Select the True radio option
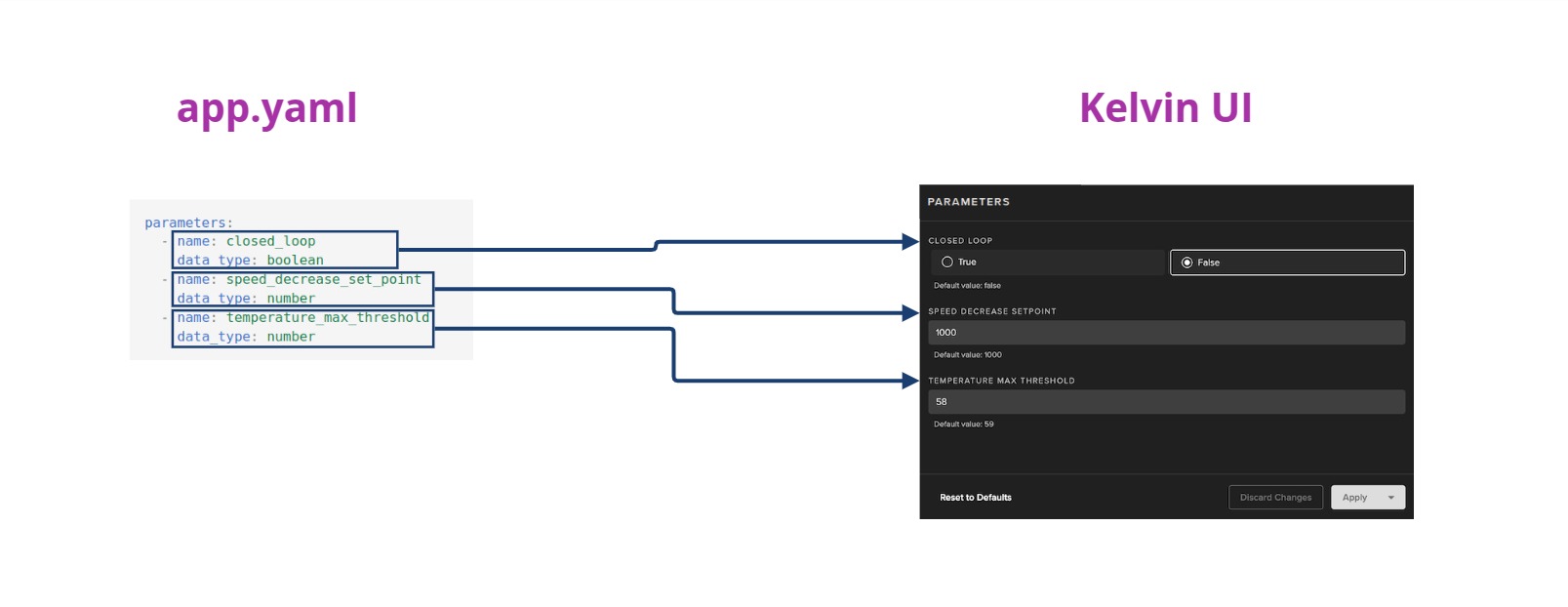This screenshot has height=607, width=1568. (947, 263)
